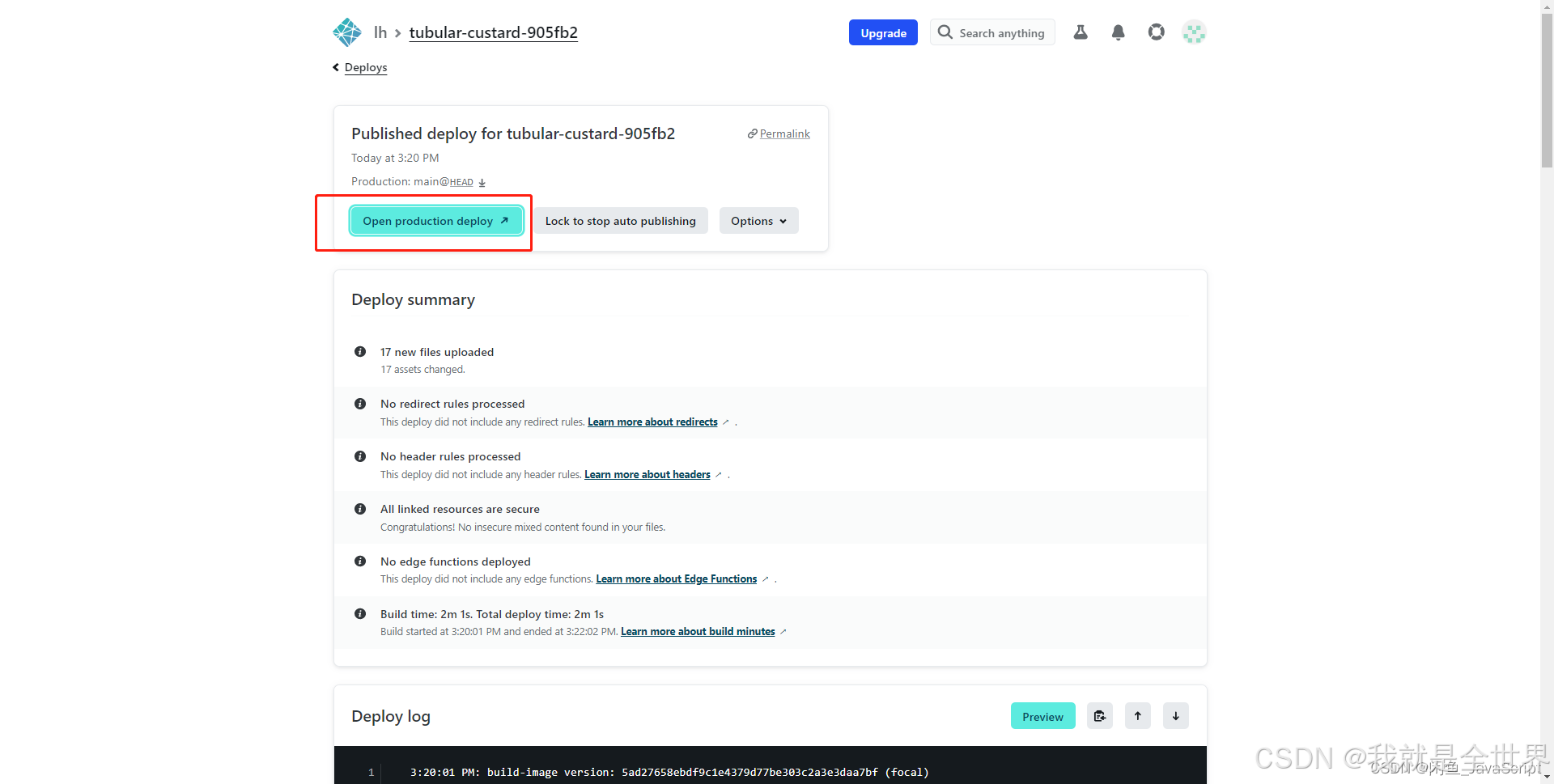Click Open production deploy button
Viewport: 1554px width, 784px height.
click(x=435, y=221)
